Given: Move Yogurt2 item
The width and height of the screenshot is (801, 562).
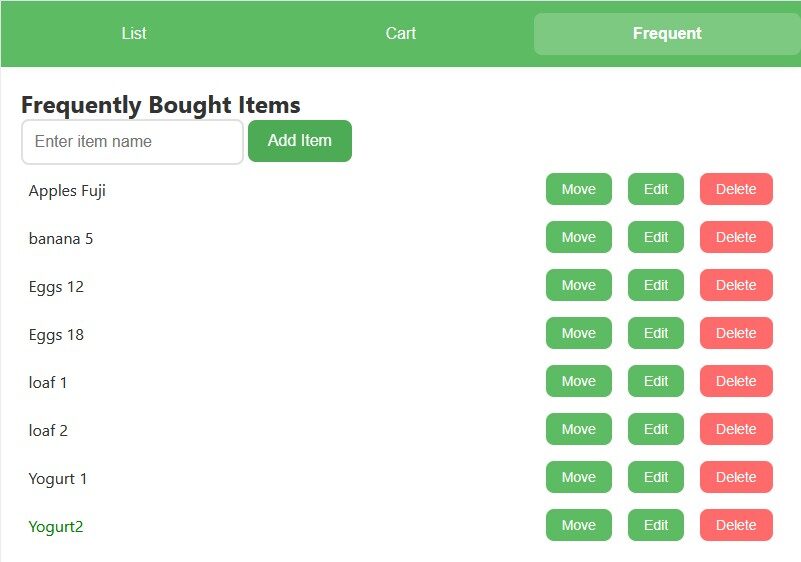Looking at the screenshot, I should [578, 525].
